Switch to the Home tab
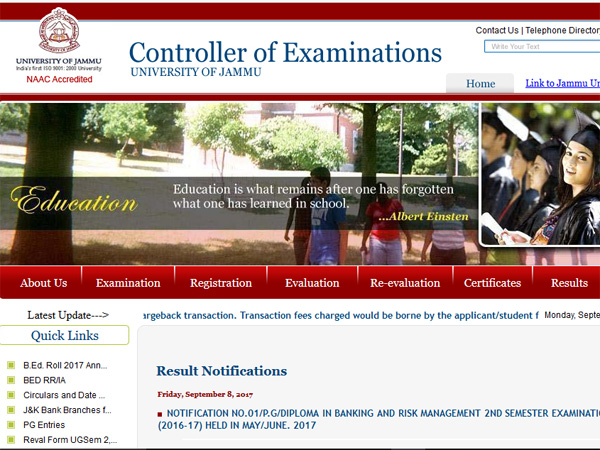This screenshot has height=450, width=600. (480, 84)
